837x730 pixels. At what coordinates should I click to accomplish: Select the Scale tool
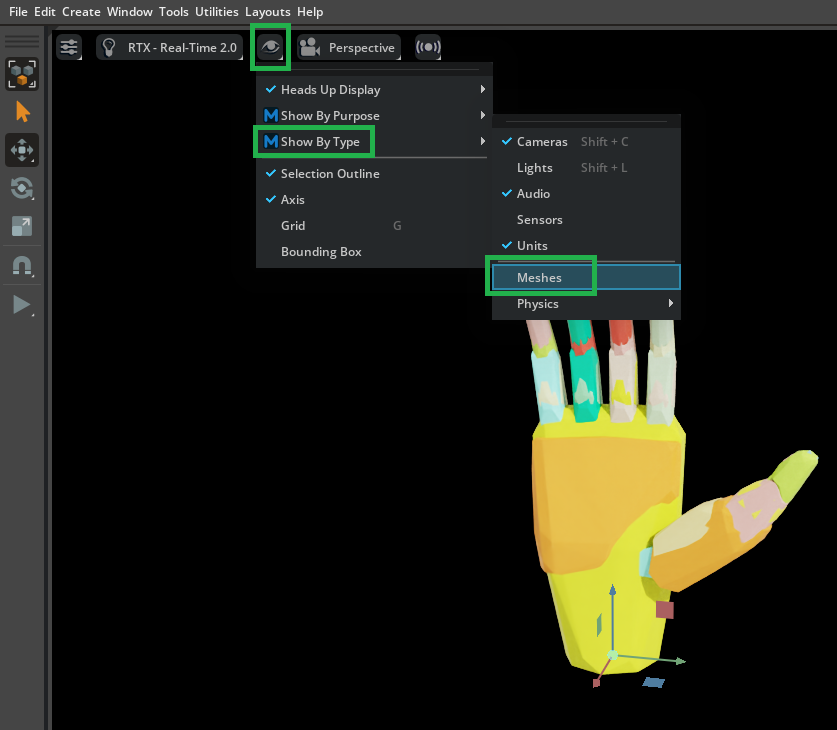click(22, 226)
